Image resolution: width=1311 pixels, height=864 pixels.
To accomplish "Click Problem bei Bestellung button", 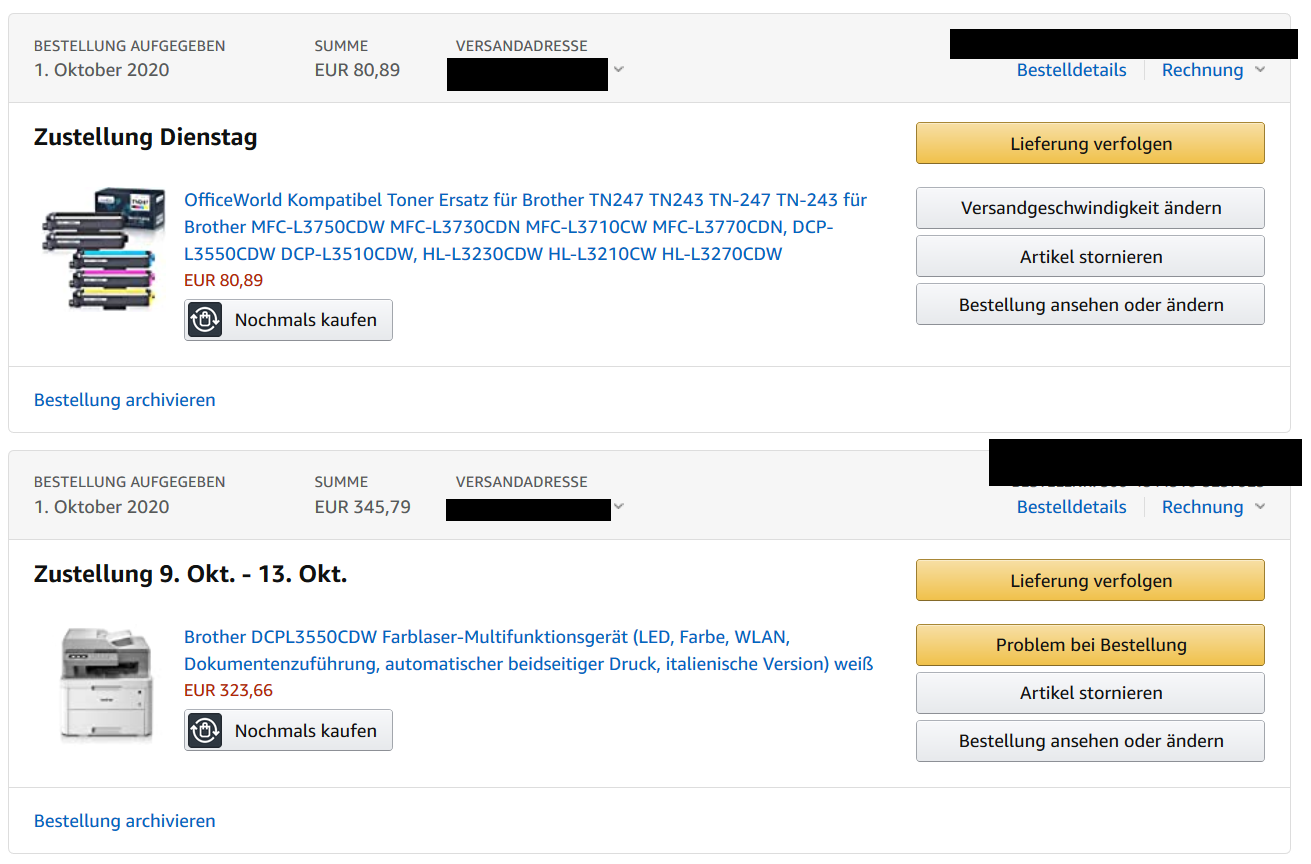I will pyautogui.click(x=1090, y=645).
